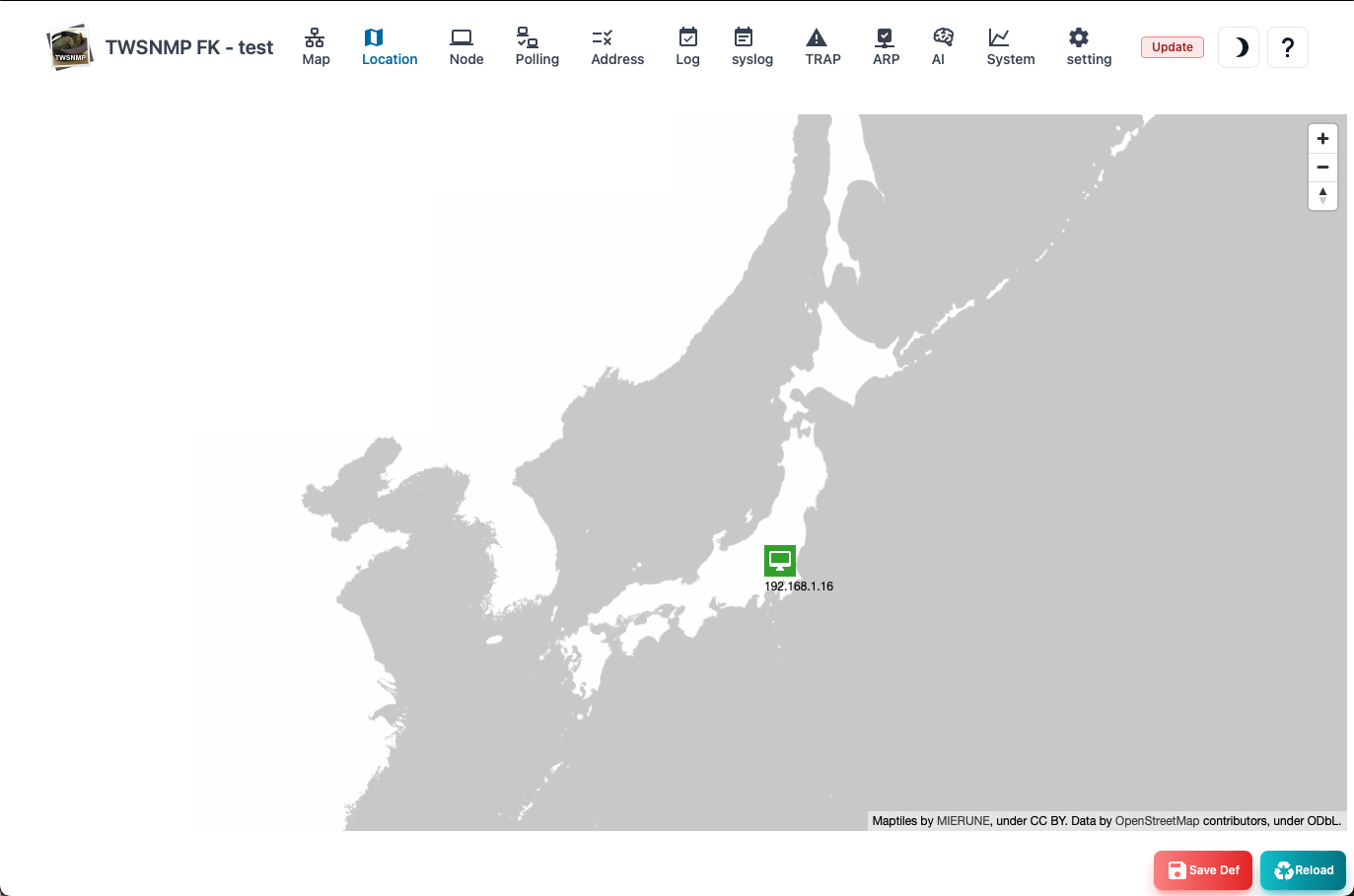Image resolution: width=1354 pixels, height=896 pixels.
Task: Zoom out on the map
Action: pyautogui.click(x=1322, y=168)
